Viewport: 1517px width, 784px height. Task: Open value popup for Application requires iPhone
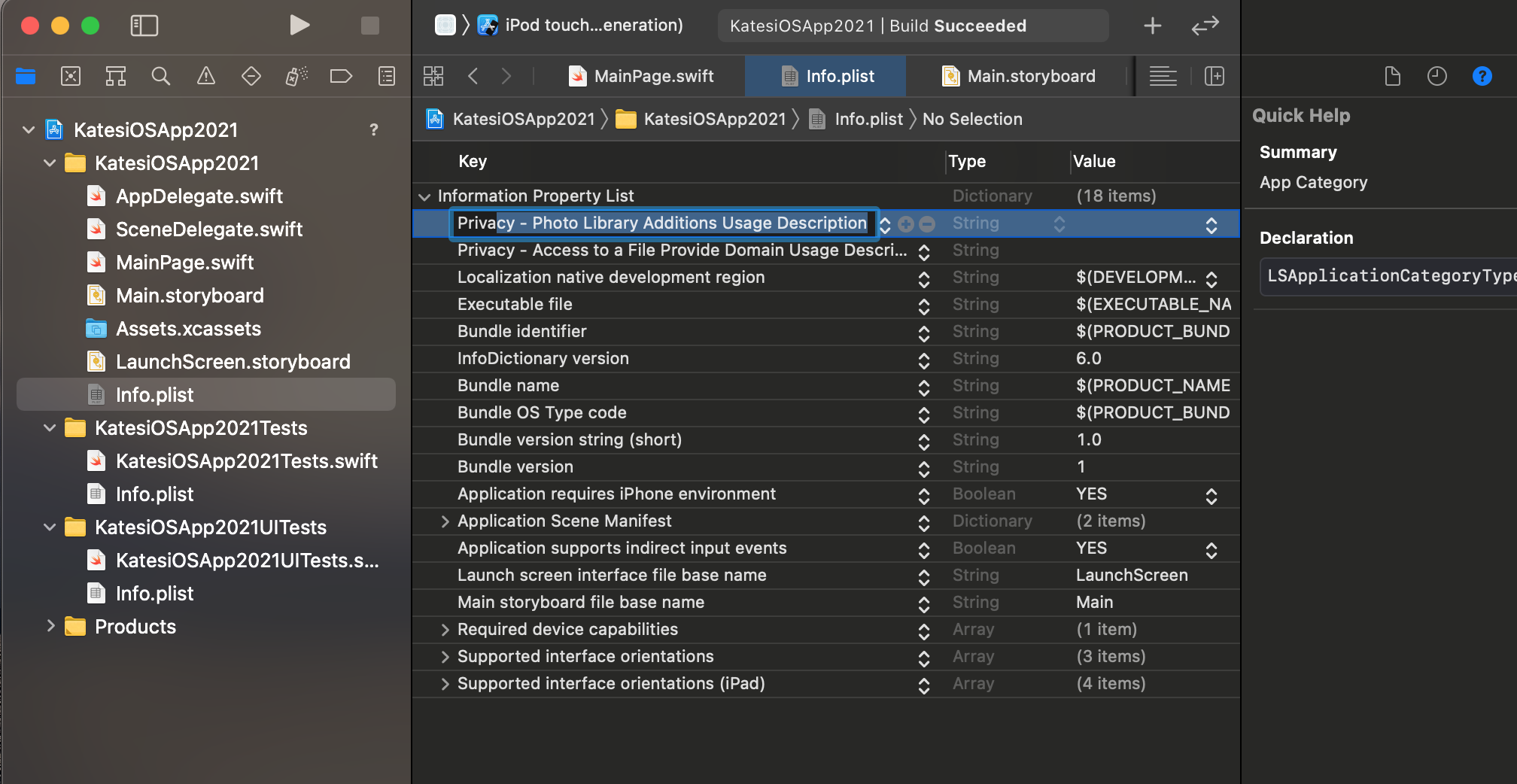point(1211,496)
